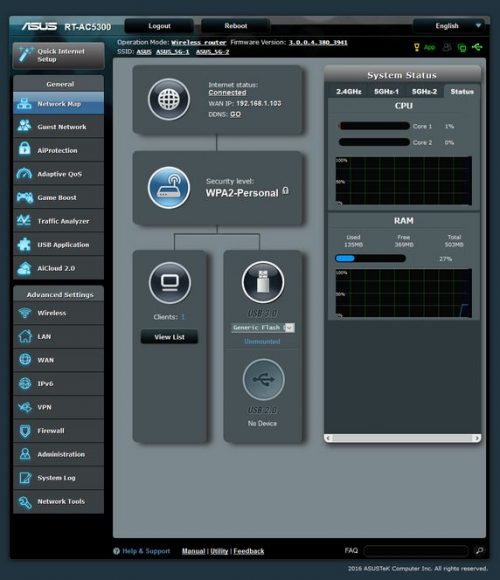The width and height of the screenshot is (500, 580).
Task: Click the green network clients status icon
Action: click(462, 47)
